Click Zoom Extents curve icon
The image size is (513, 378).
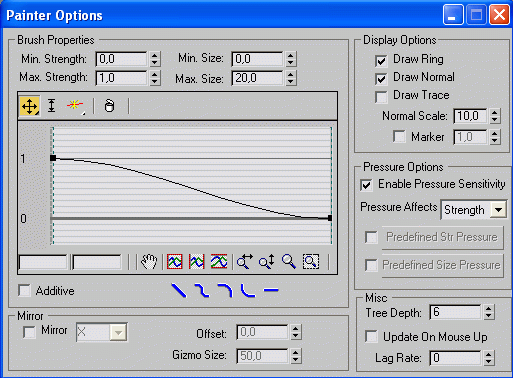coord(175,262)
